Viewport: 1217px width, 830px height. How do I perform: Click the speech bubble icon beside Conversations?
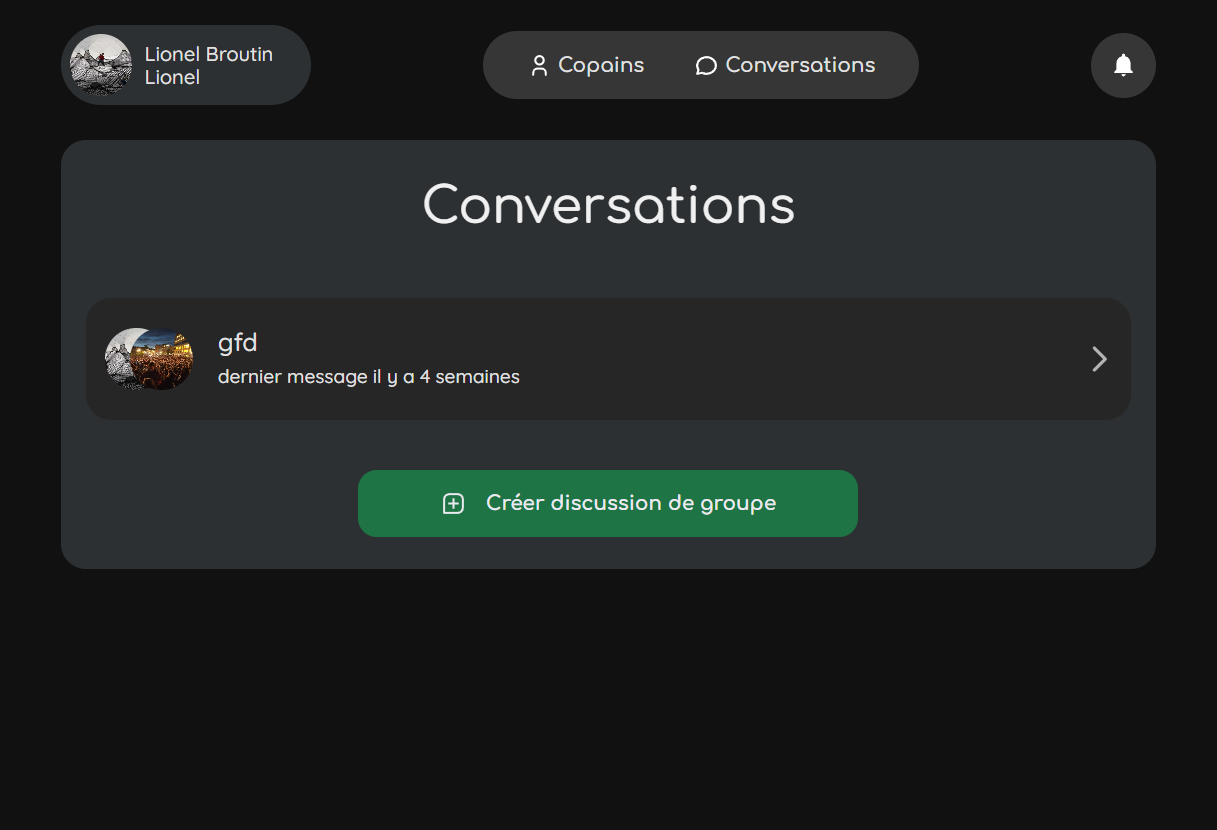(x=706, y=66)
